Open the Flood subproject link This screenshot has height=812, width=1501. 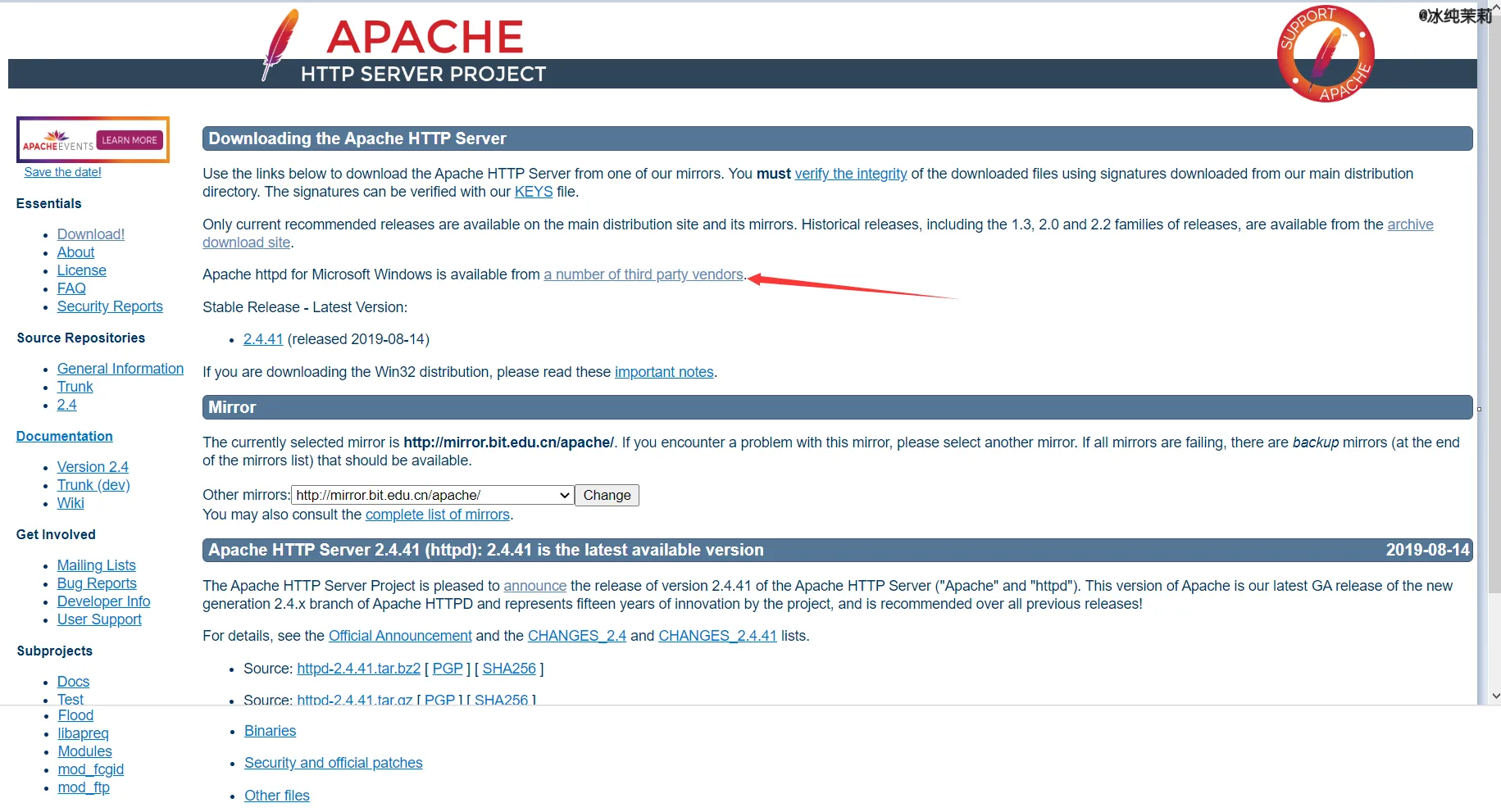click(x=75, y=715)
